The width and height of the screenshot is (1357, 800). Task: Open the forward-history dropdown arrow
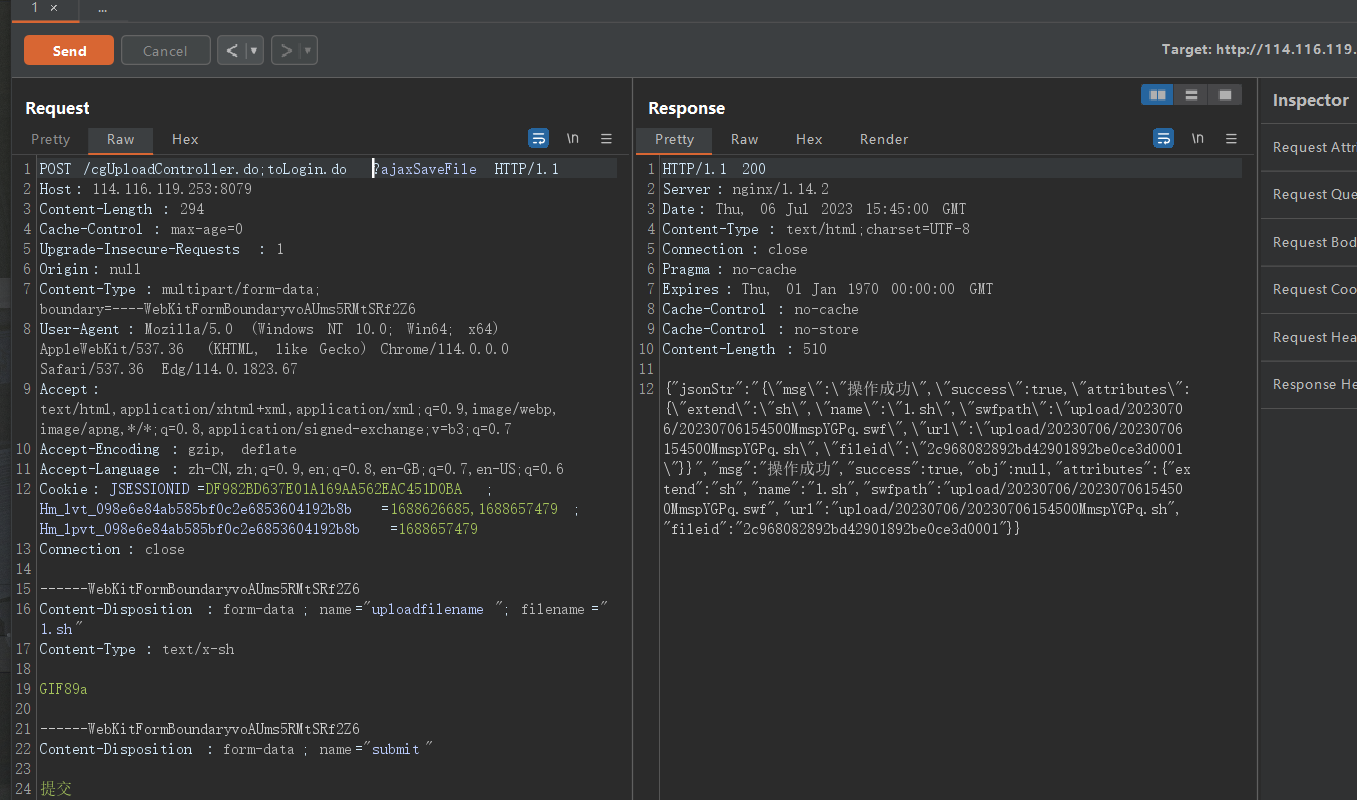pos(308,50)
